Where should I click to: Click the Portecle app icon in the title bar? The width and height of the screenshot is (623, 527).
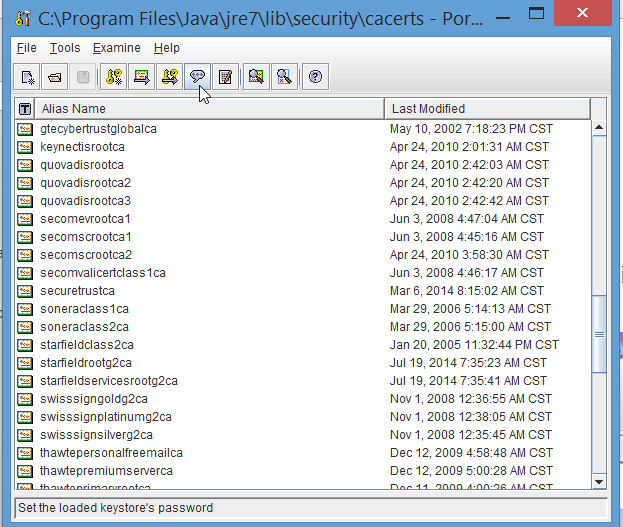coord(23,18)
